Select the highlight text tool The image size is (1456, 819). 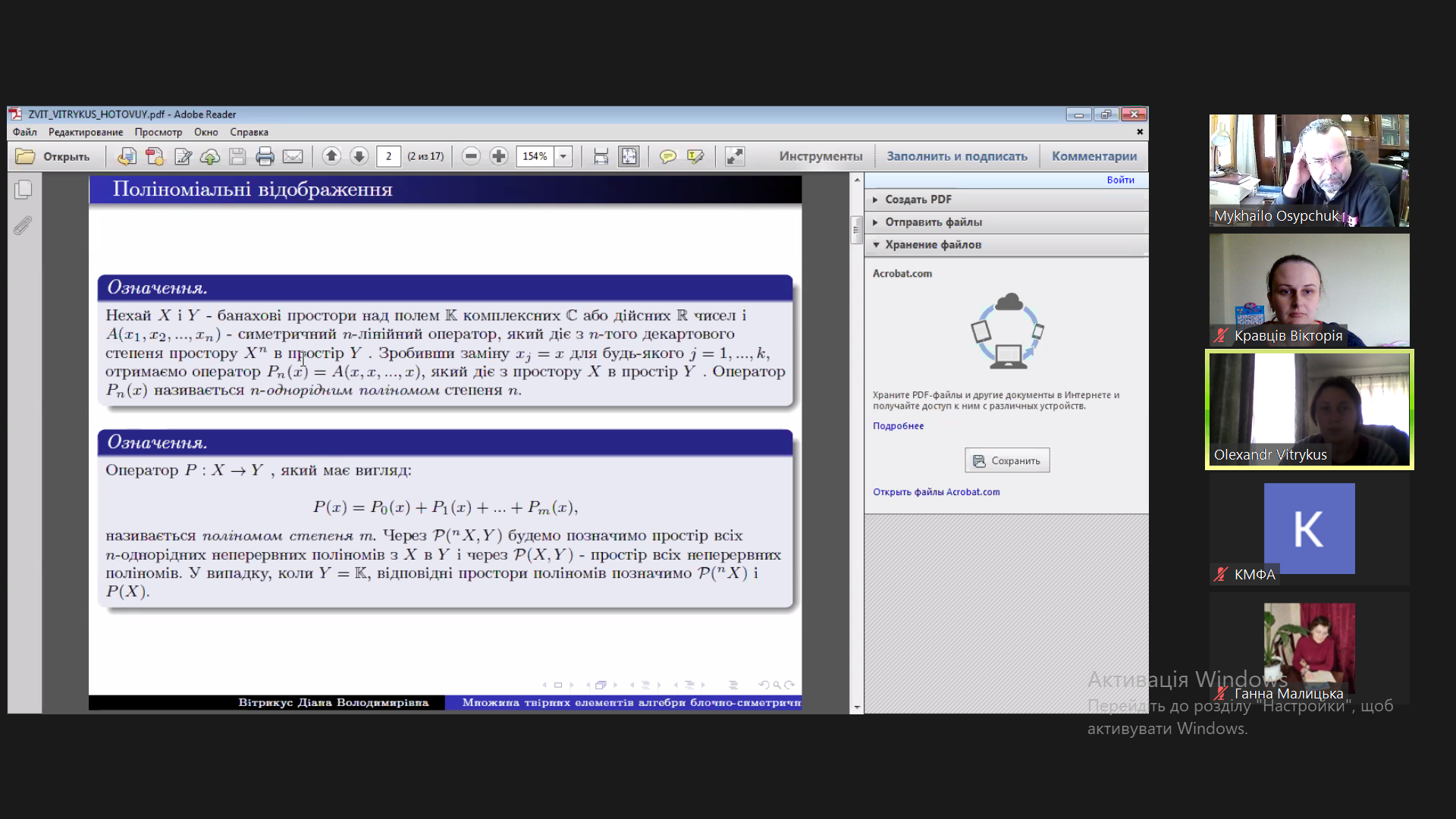pos(695,156)
